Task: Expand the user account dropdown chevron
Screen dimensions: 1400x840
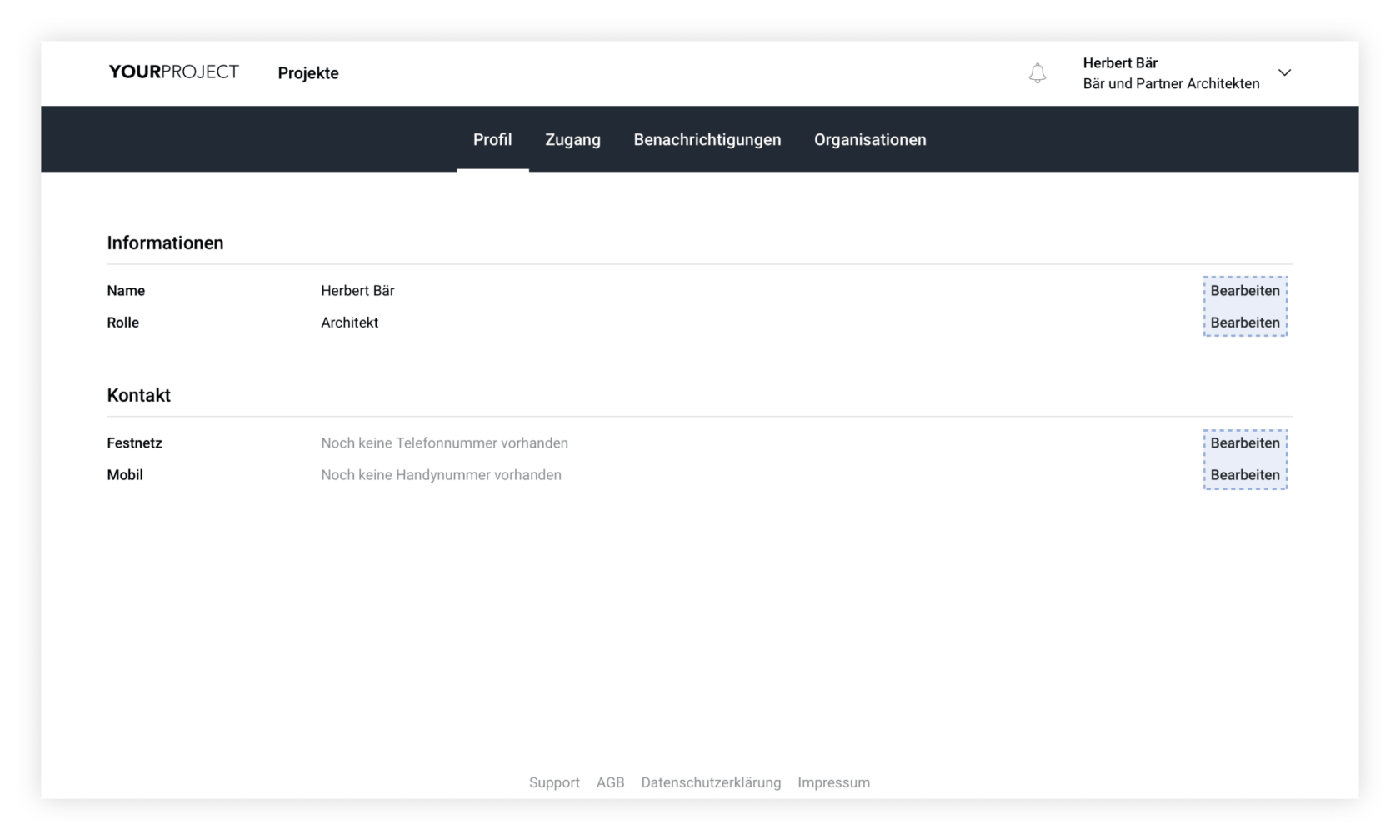Action: click(x=1284, y=72)
